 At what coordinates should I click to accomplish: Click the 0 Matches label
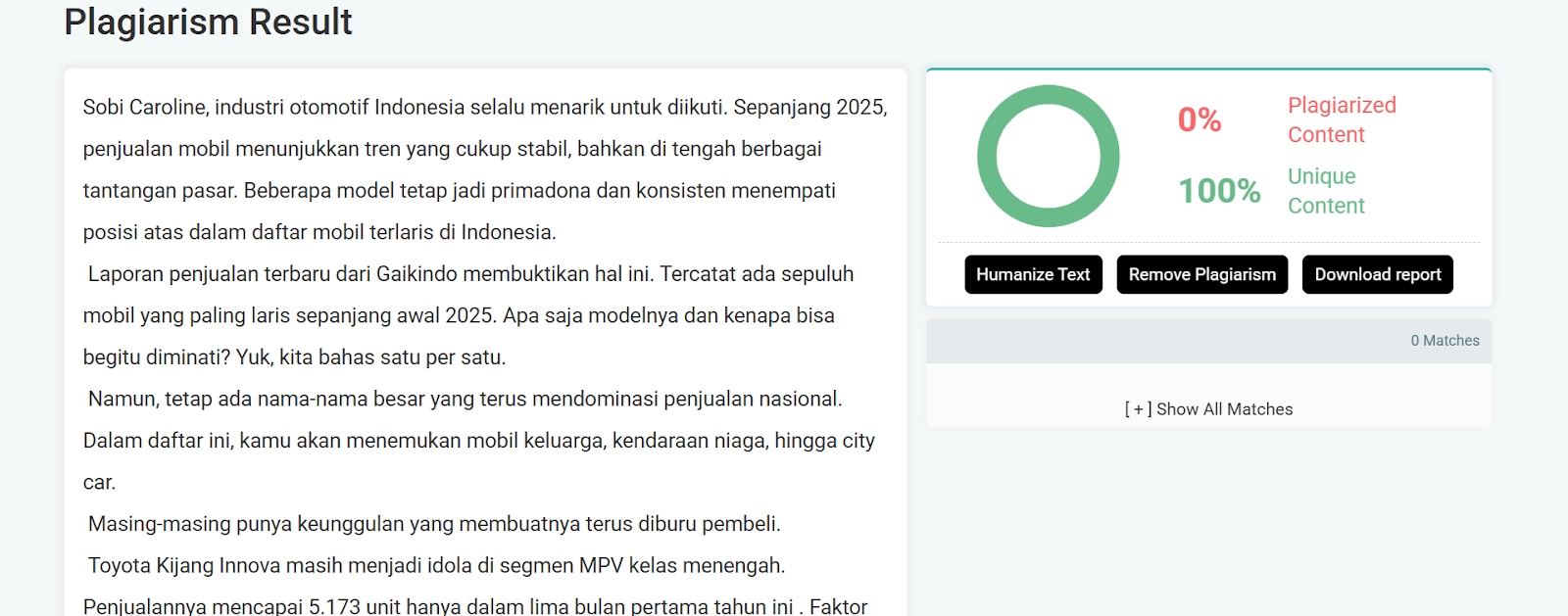click(x=1445, y=341)
